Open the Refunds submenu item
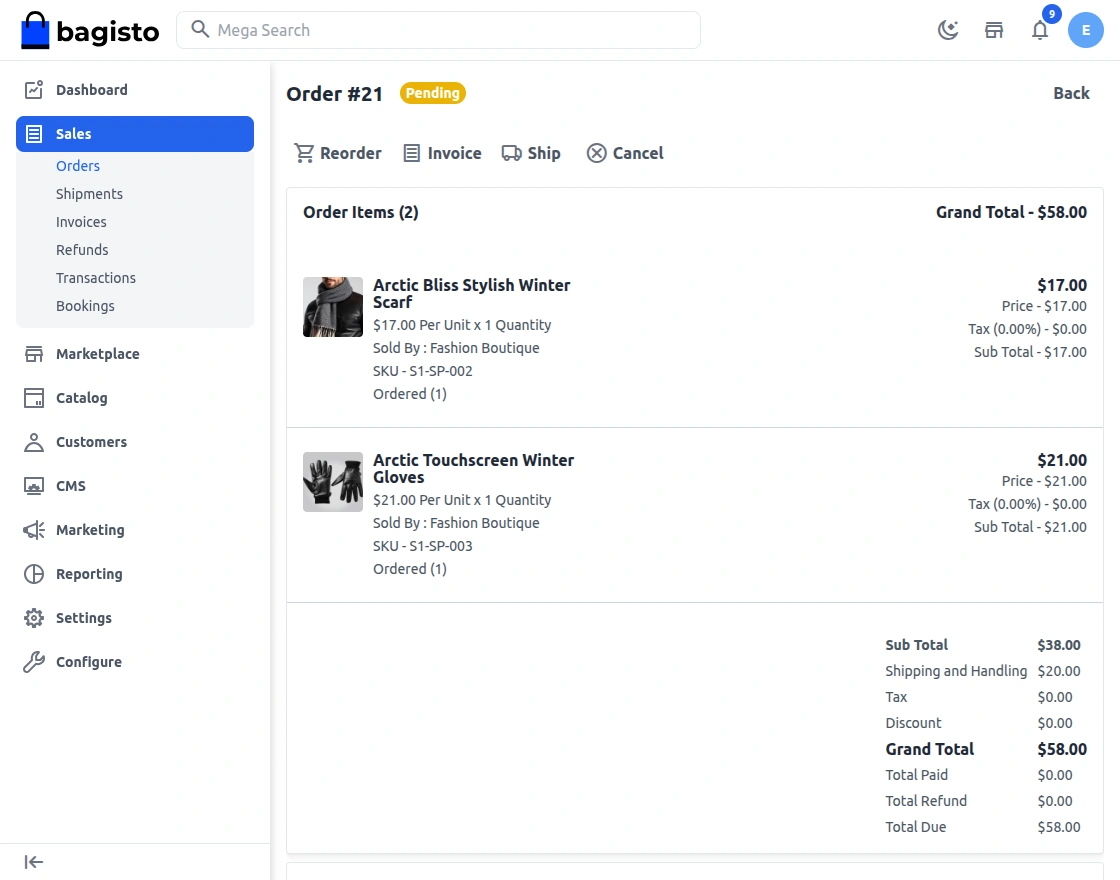This screenshot has width=1120, height=880. [82, 250]
